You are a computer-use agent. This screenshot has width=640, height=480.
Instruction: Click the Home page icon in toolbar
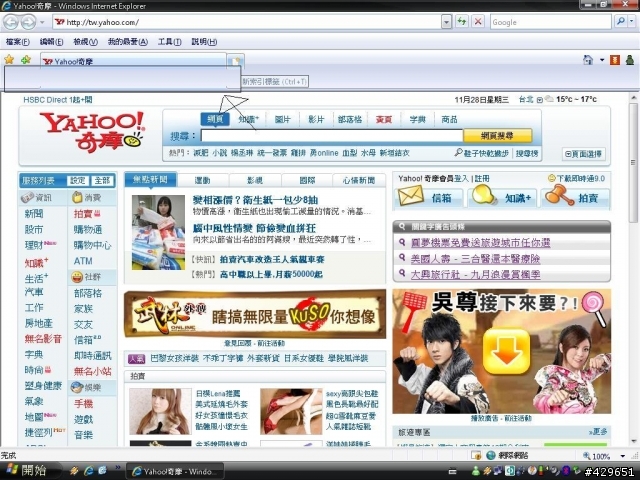click(588, 60)
